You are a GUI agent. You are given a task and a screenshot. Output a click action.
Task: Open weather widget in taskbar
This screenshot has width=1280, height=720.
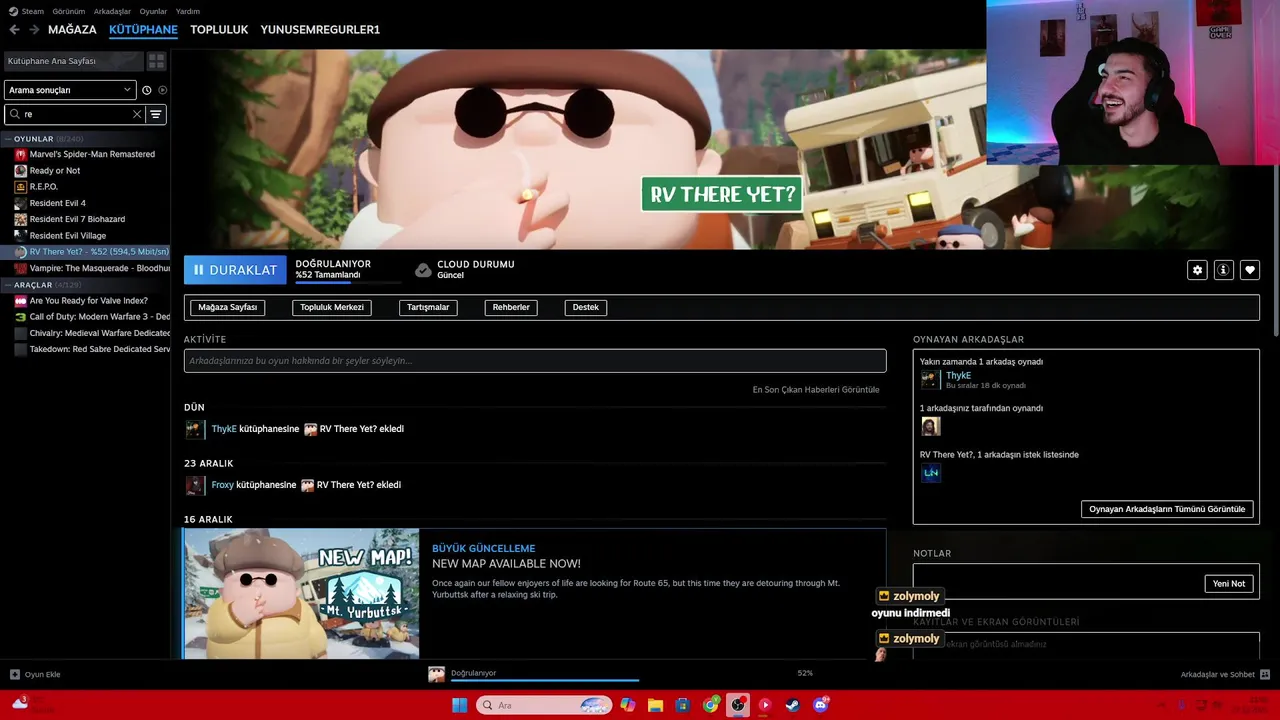[x=20, y=704]
